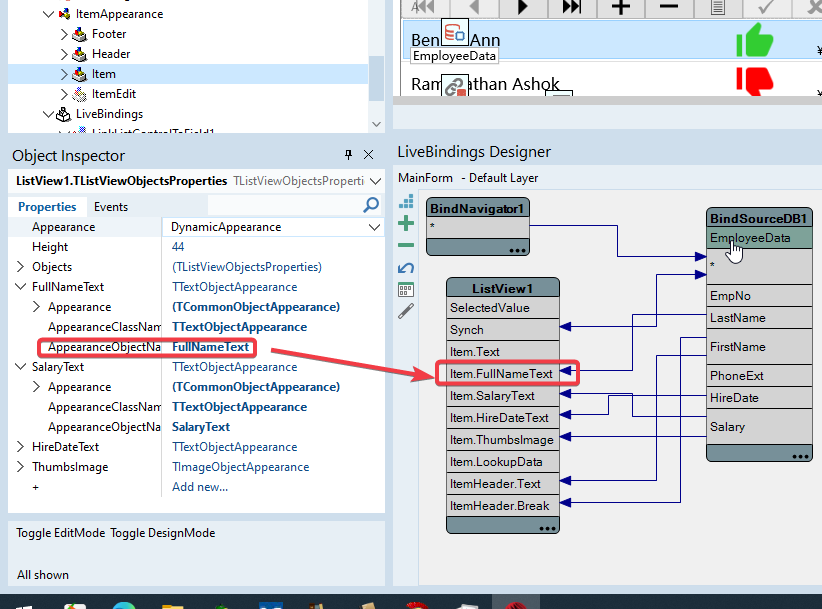Click the green thumbs-up image

click(754, 40)
